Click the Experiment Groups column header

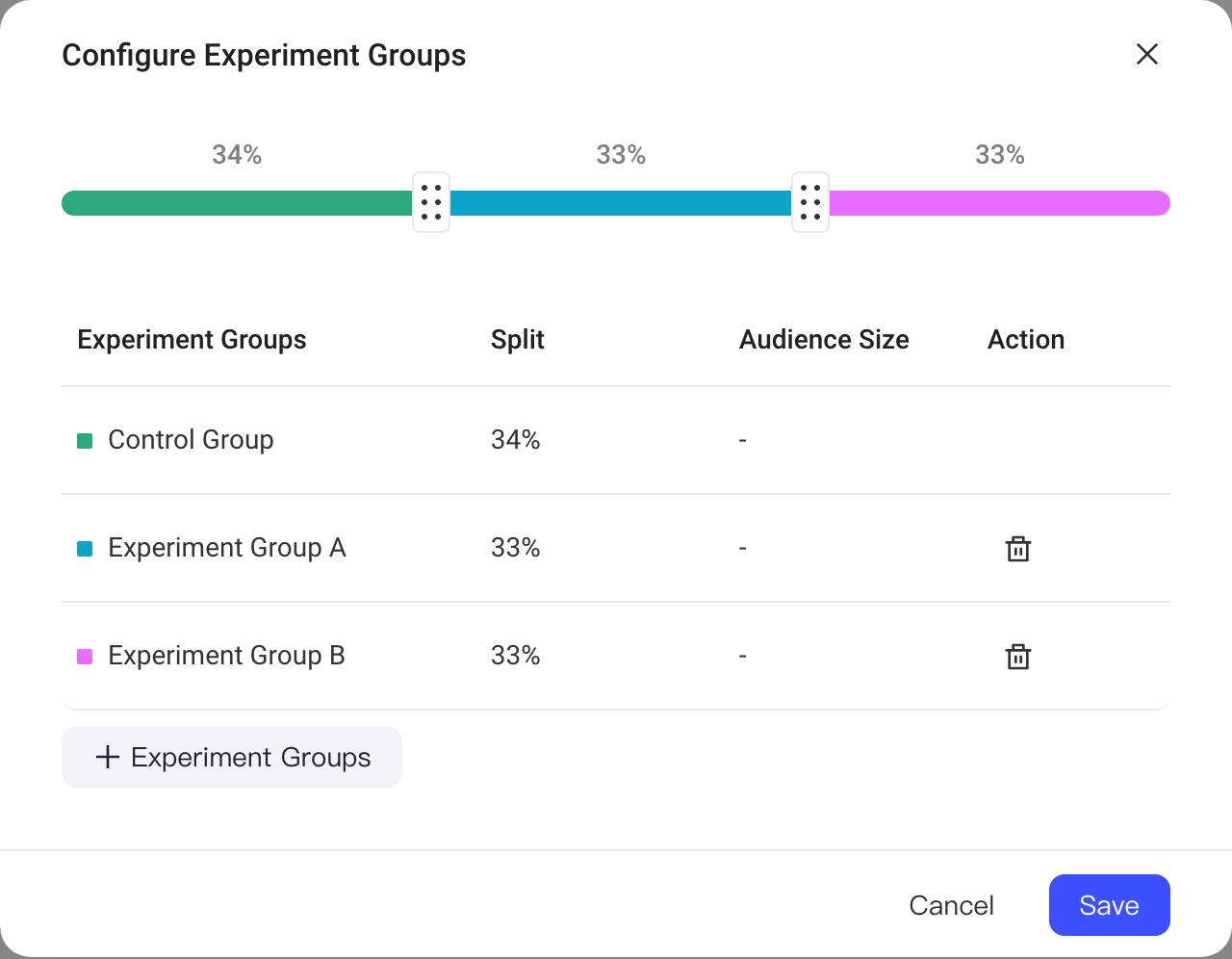pos(192,340)
